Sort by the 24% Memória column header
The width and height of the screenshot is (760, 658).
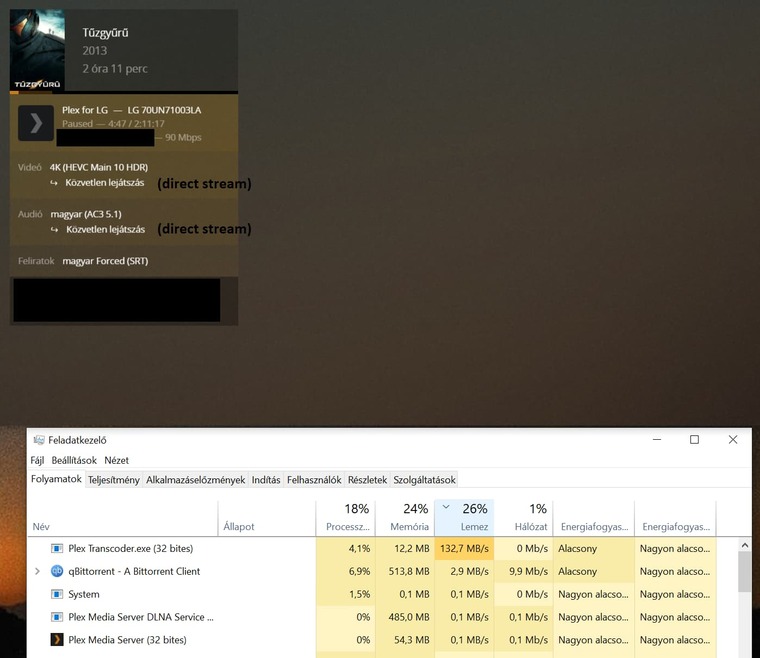(405, 518)
